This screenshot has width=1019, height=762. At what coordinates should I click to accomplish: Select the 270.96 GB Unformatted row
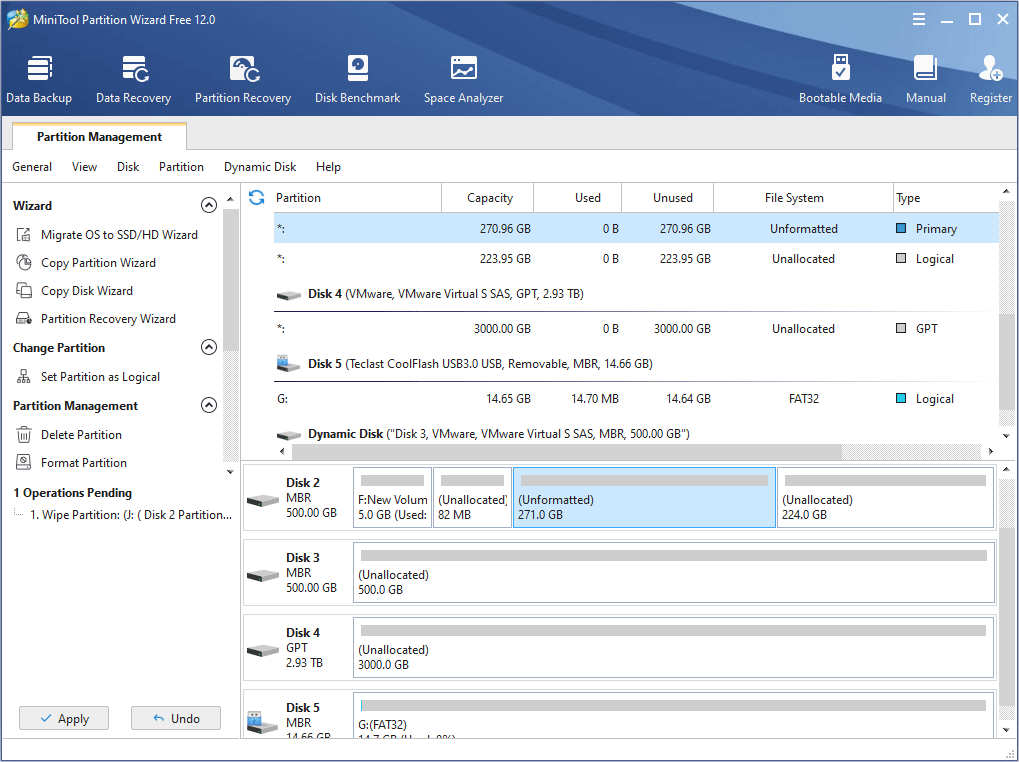pos(636,228)
